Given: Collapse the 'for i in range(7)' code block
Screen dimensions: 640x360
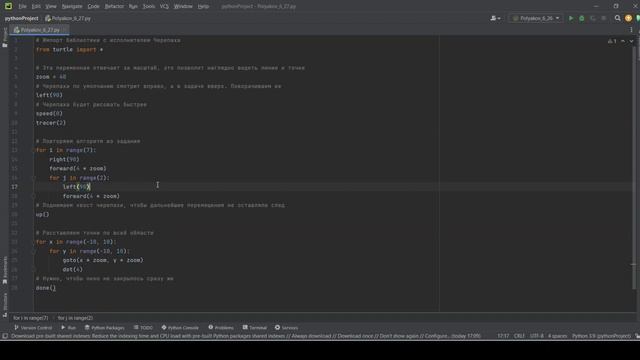Looking at the screenshot, I should pos(33,150).
